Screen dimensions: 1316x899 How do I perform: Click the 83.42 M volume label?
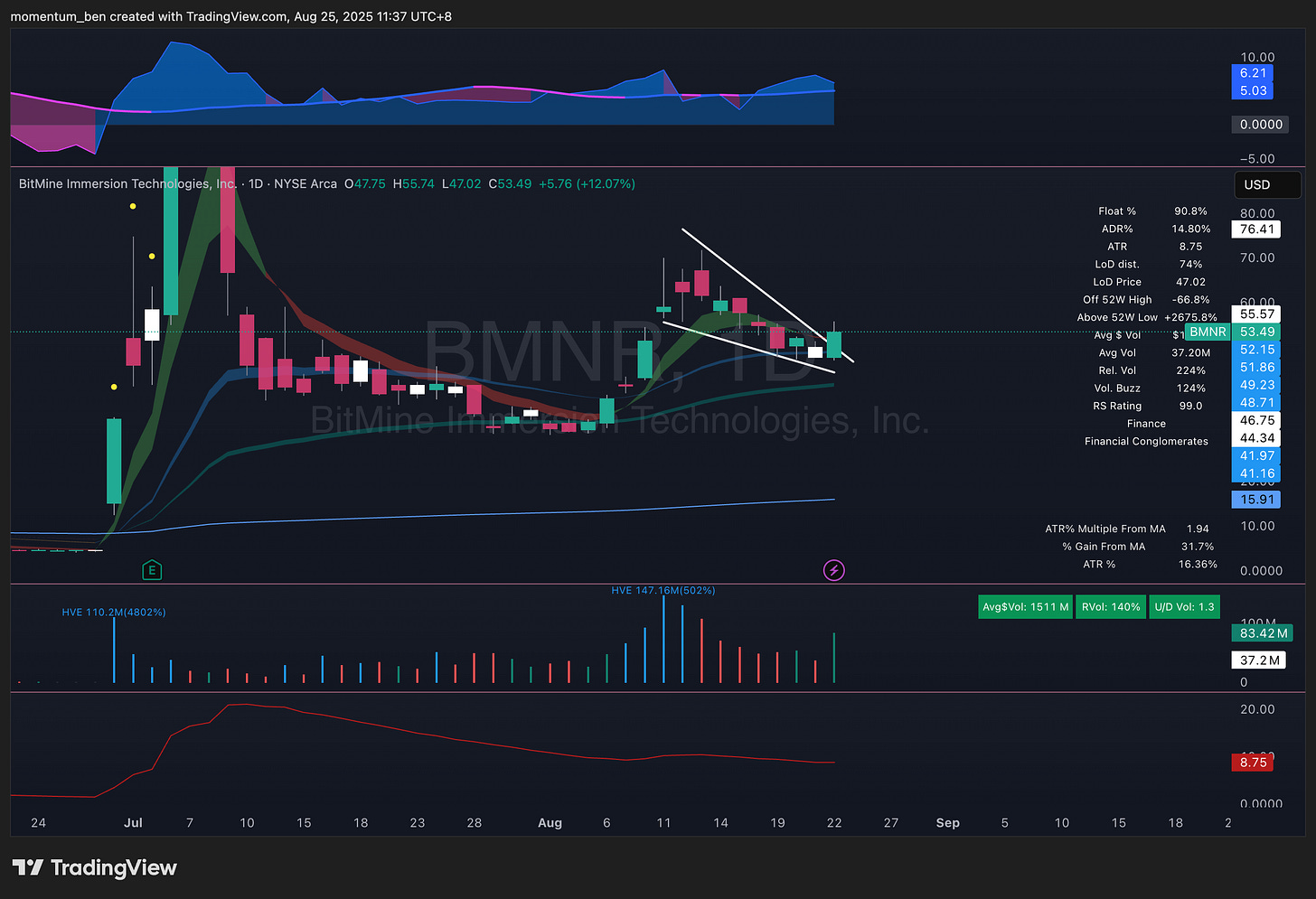tap(1263, 633)
